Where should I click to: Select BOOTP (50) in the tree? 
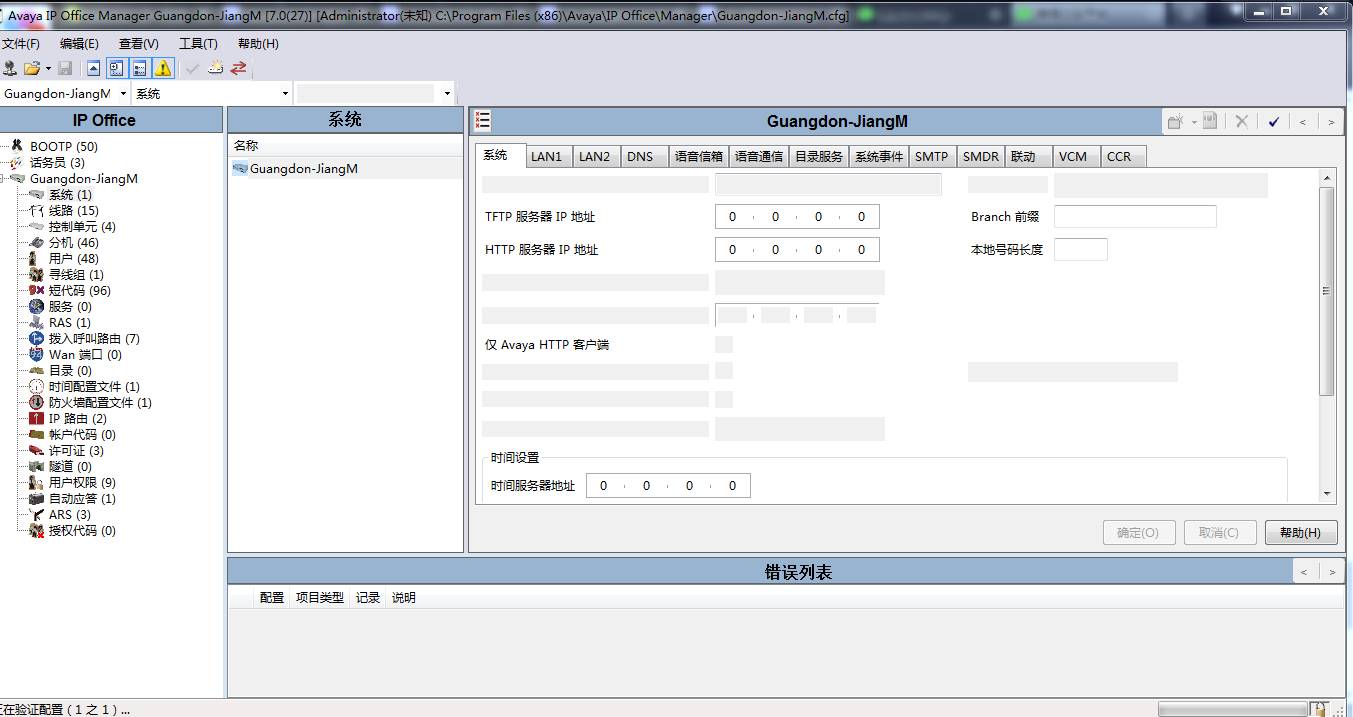(63, 147)
